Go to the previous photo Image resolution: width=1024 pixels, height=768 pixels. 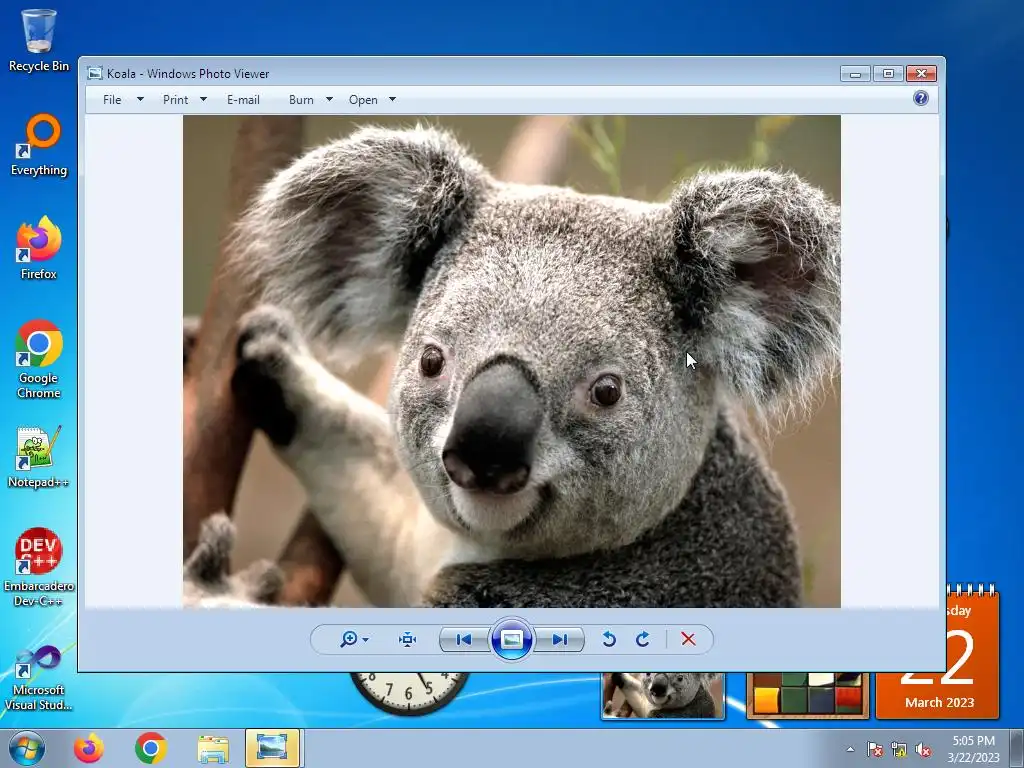[463, 640]
